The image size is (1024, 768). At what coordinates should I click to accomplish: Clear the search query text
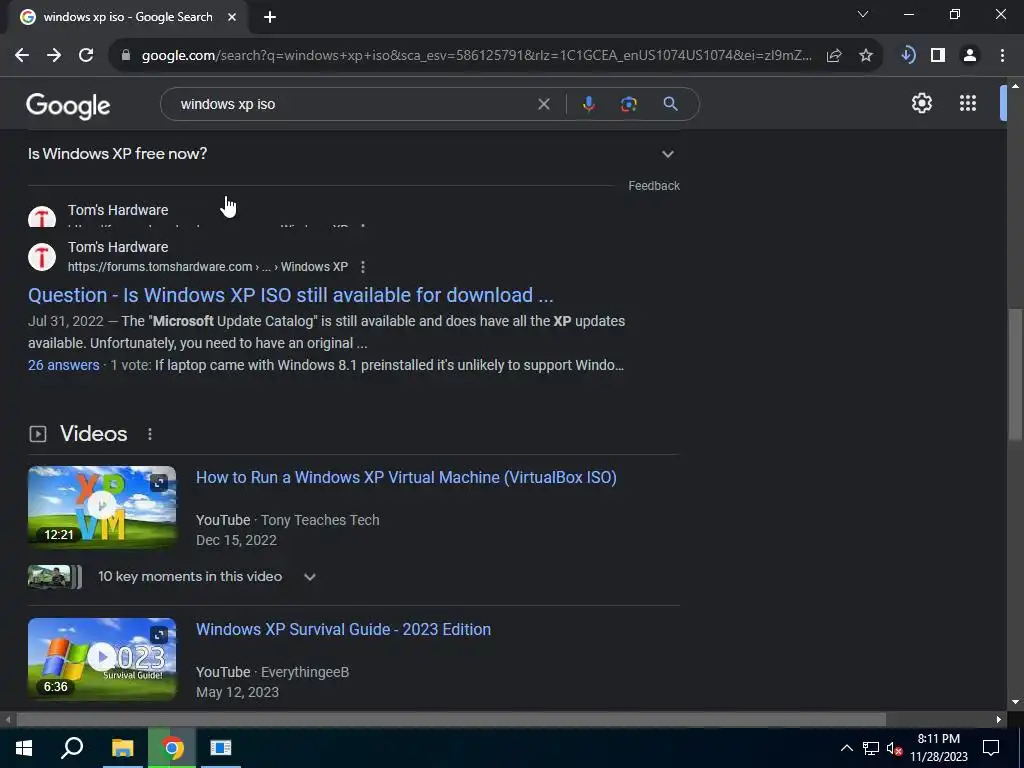pos(543,104)
